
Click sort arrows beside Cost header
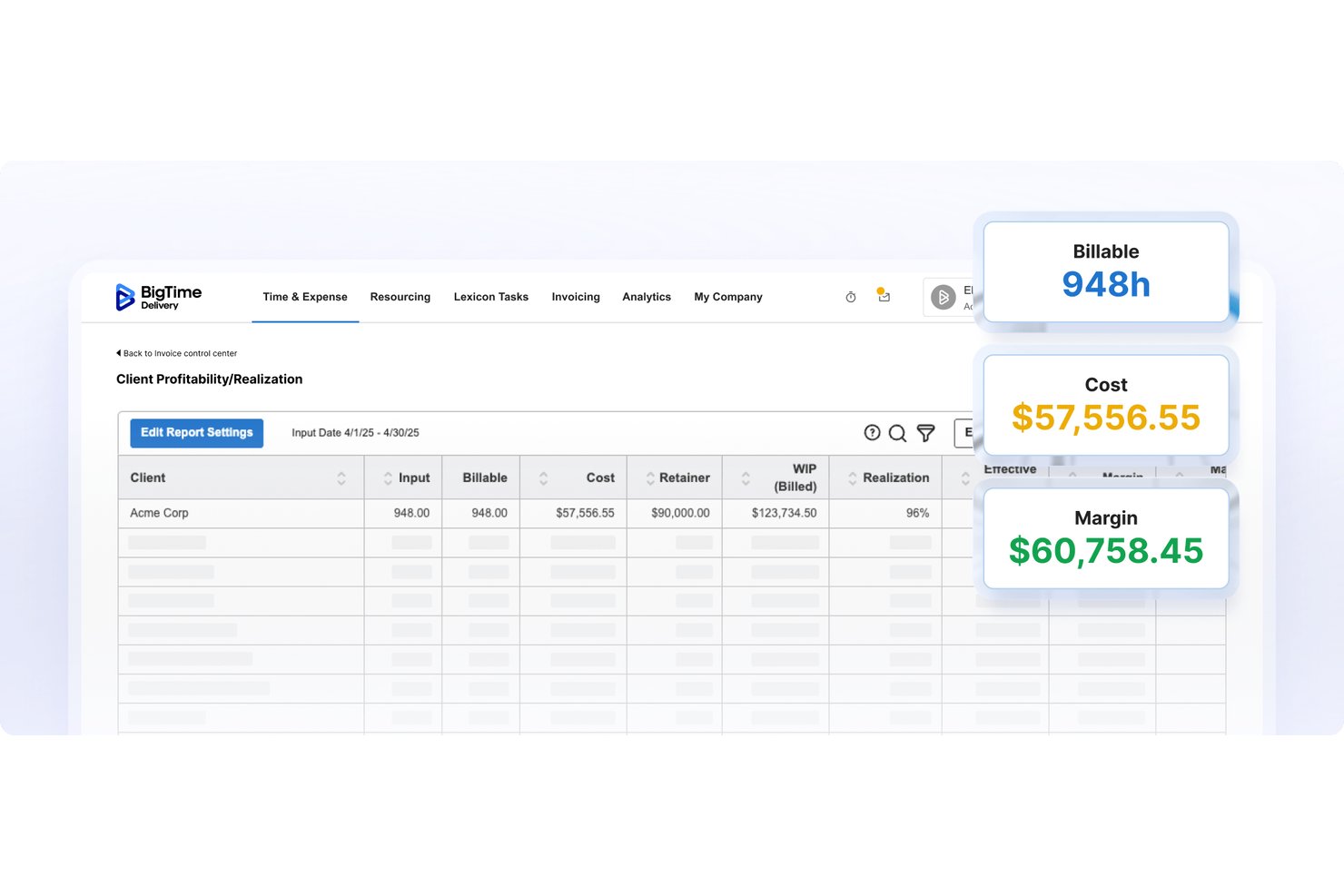(543, 478)
